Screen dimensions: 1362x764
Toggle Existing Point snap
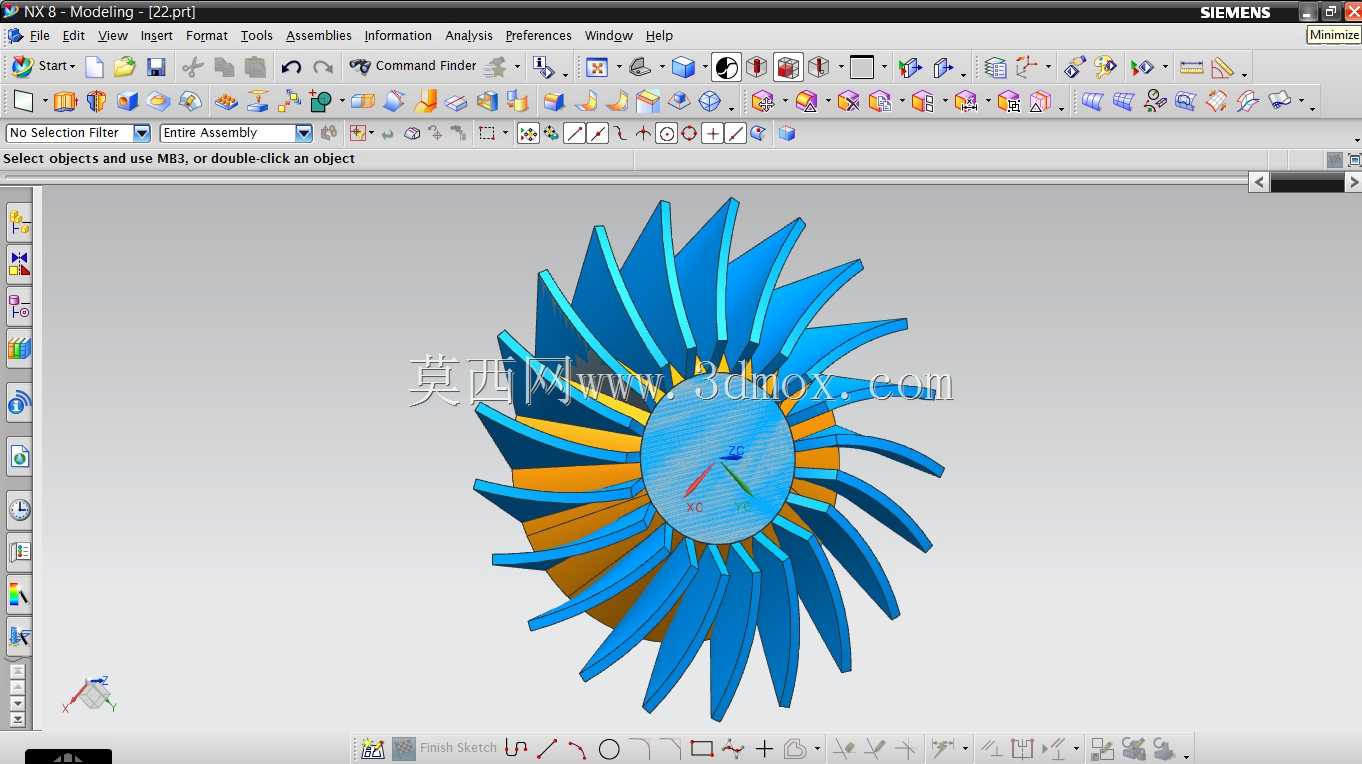(x=712, y=133)
